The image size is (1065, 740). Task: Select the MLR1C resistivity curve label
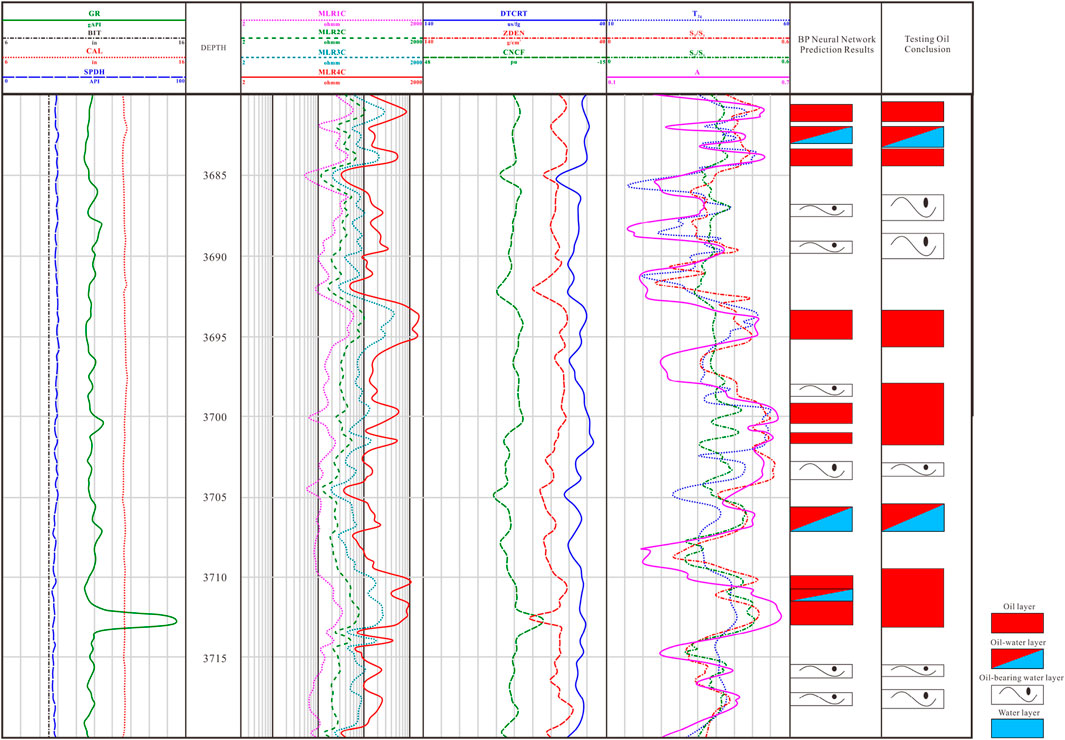(331, 14)
